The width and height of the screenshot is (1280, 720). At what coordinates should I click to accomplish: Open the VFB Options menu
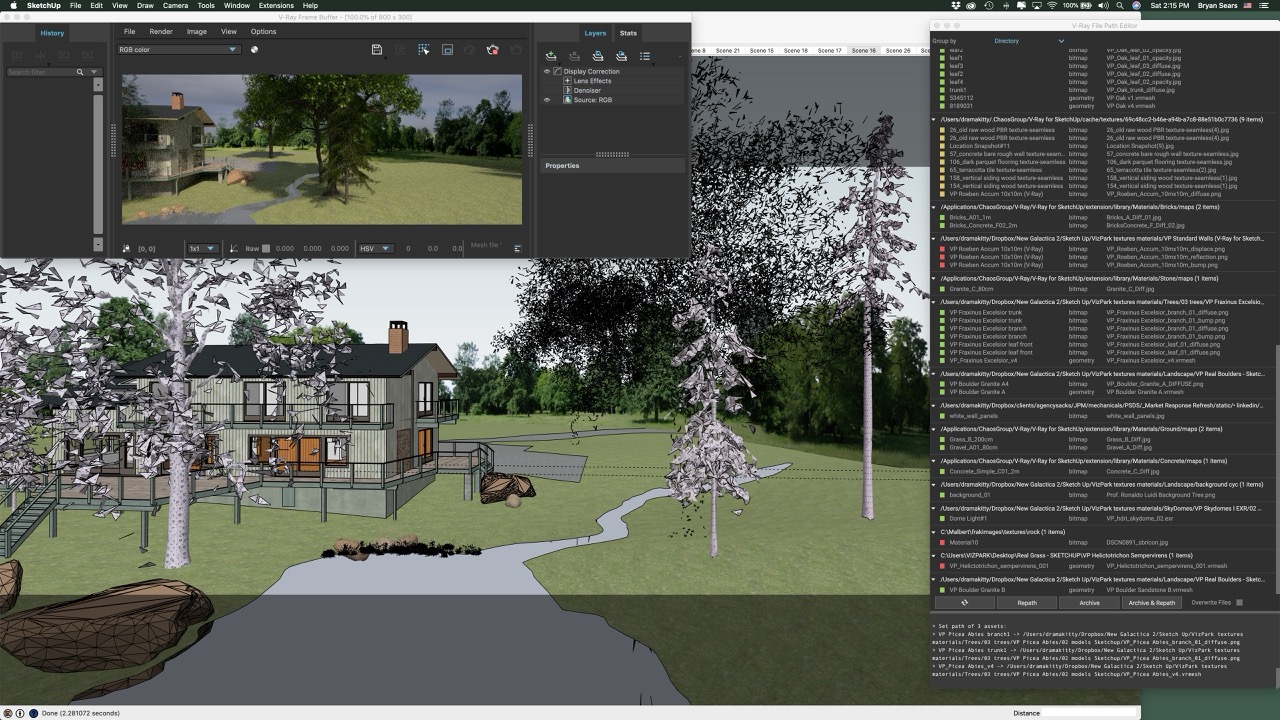(263, 32)
